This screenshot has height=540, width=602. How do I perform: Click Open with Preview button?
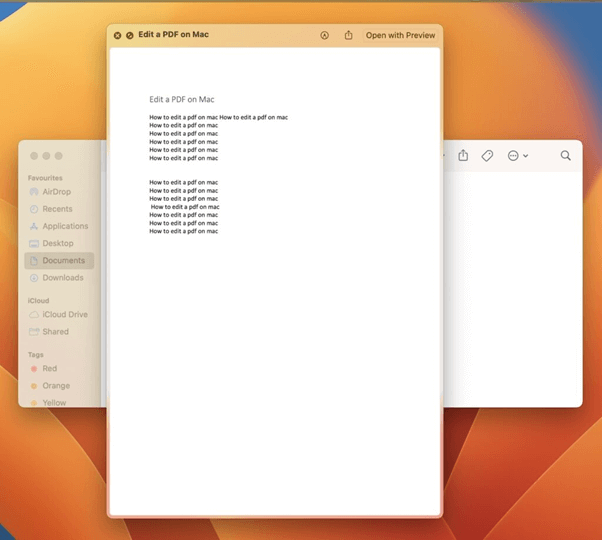point(400,35)
